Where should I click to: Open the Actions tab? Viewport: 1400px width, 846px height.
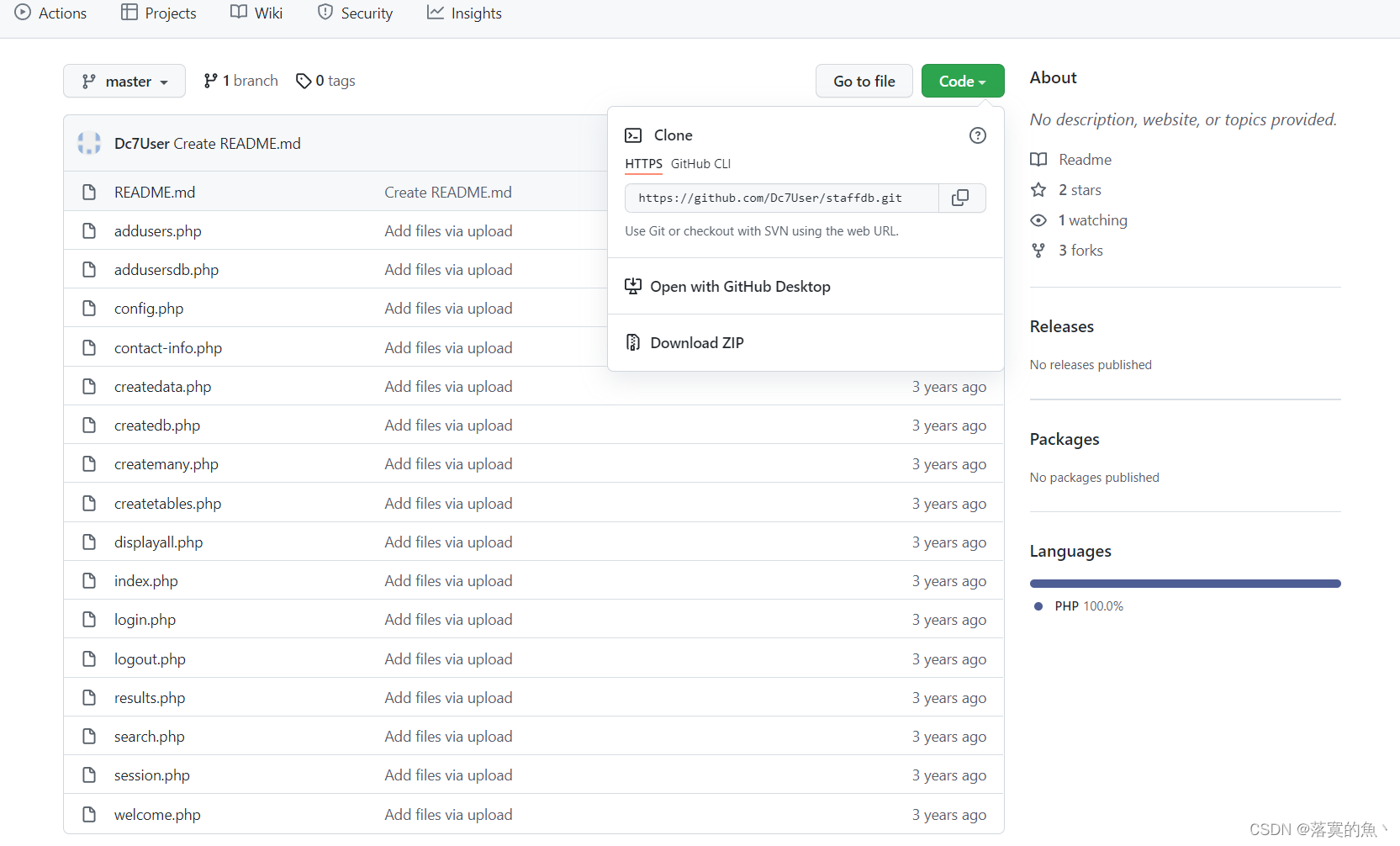[51, 13]
